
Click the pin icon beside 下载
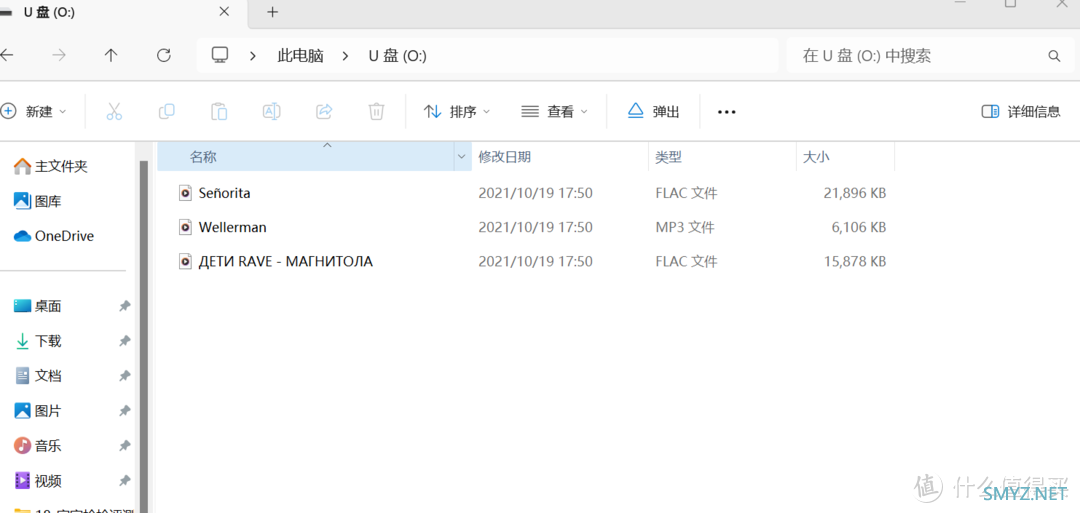pyautogui.click(x=125, y=341)
